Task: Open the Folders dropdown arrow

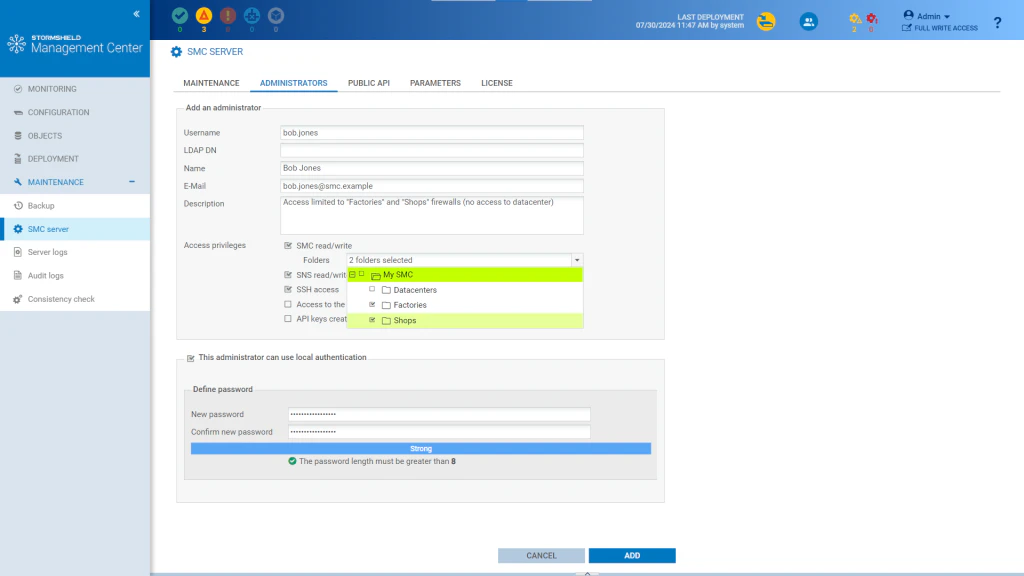Action: 577,260
